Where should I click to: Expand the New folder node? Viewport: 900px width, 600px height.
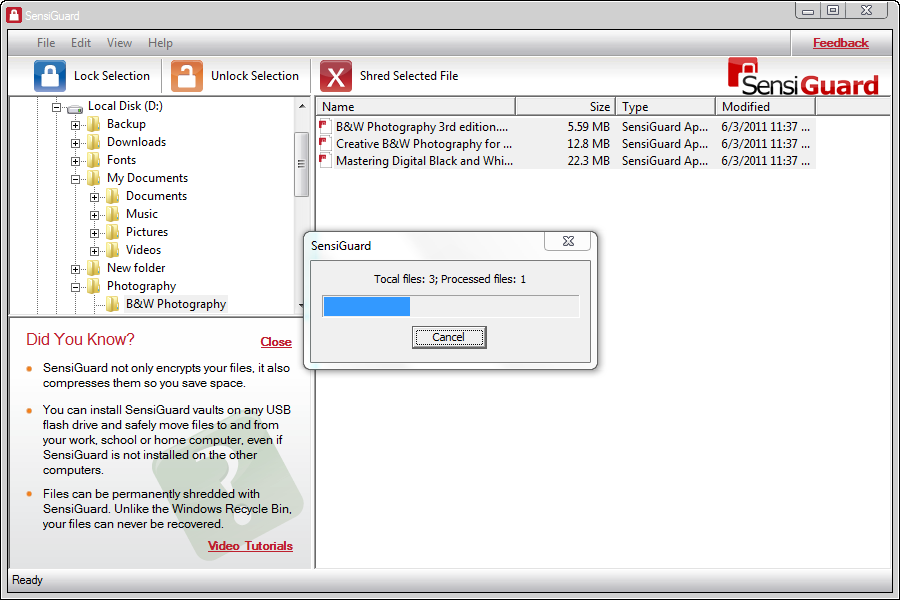pos(75,269)
